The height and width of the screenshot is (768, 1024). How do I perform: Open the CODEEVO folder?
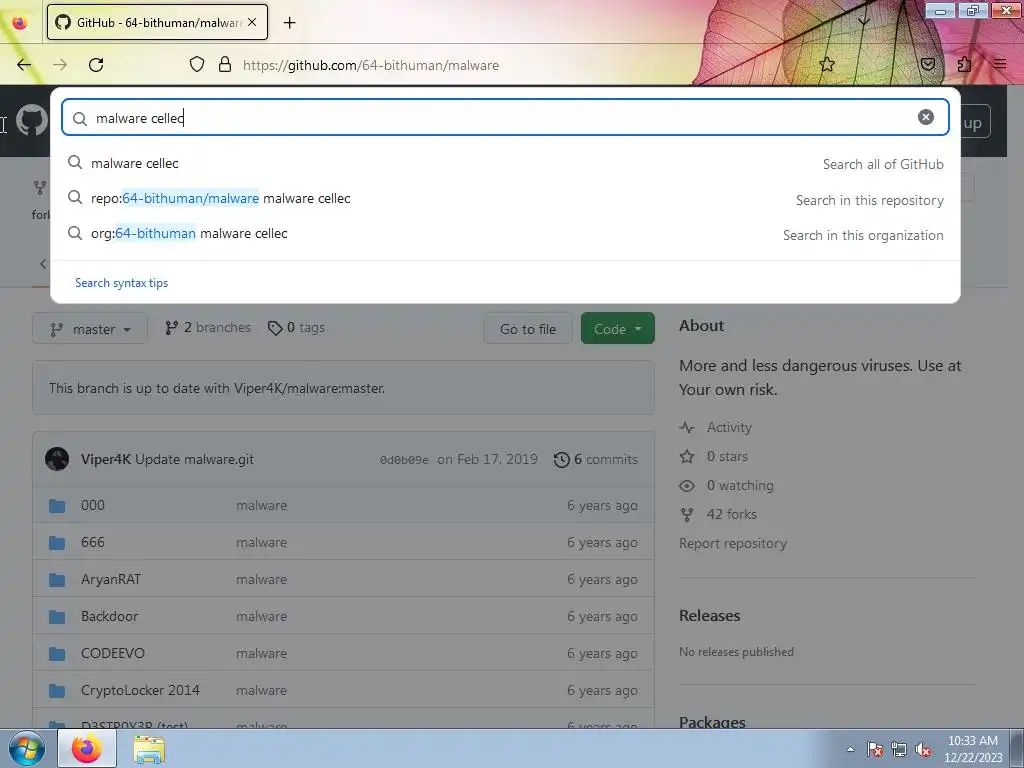coord(113,653)
